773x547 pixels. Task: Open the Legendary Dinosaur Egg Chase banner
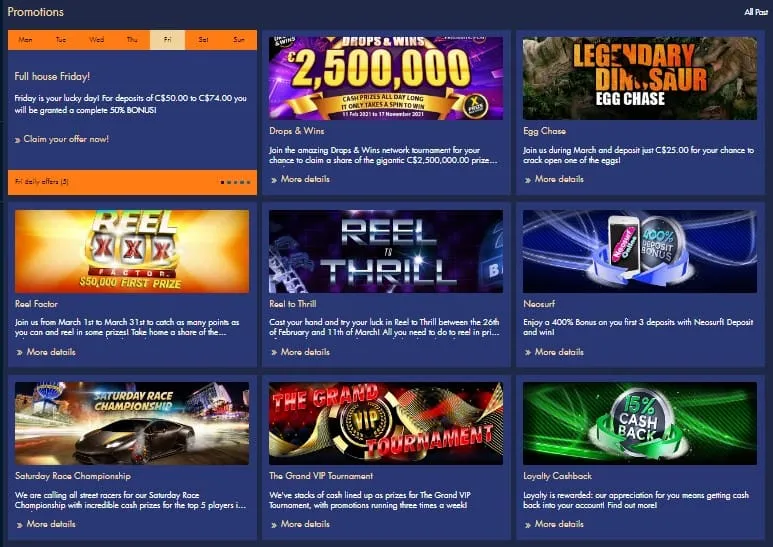tap(640, 78)
